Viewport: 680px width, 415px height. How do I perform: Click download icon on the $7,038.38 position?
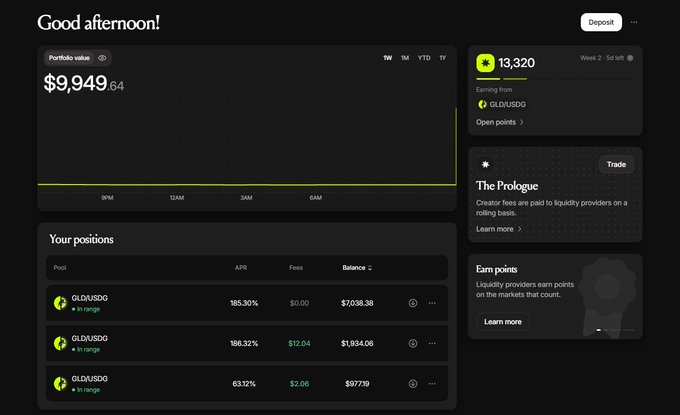click(x=413, y=303)
